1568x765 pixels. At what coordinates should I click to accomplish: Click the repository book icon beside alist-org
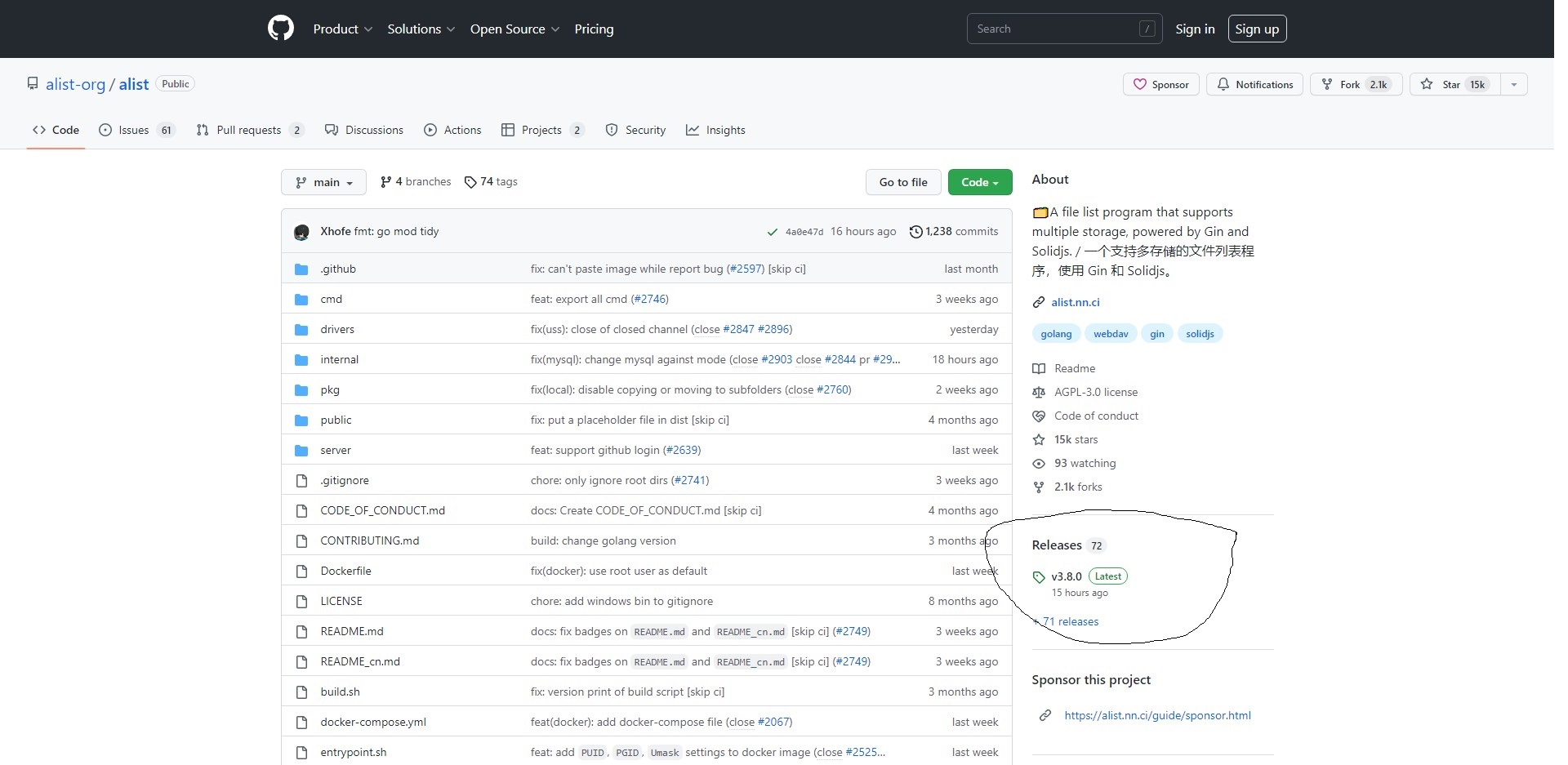click(x=33, y=84)
